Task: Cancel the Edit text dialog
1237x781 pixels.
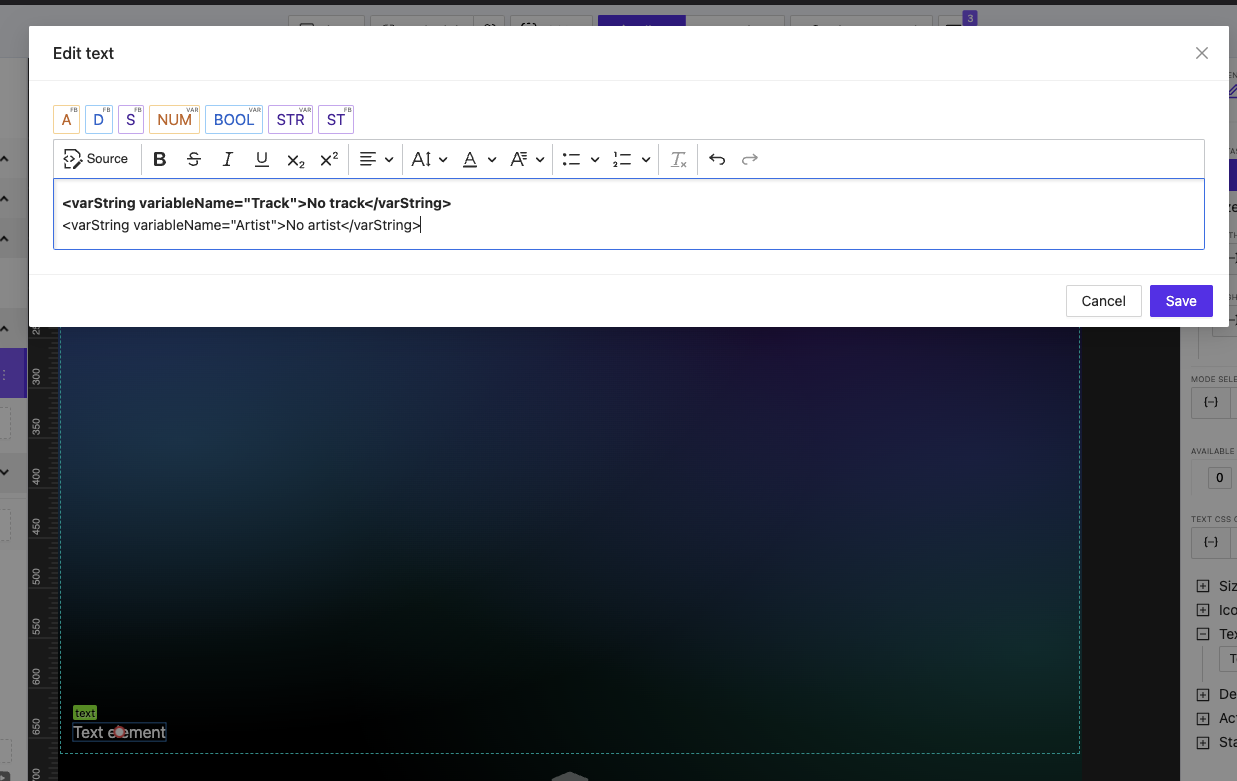Action: pos(1103,301)
